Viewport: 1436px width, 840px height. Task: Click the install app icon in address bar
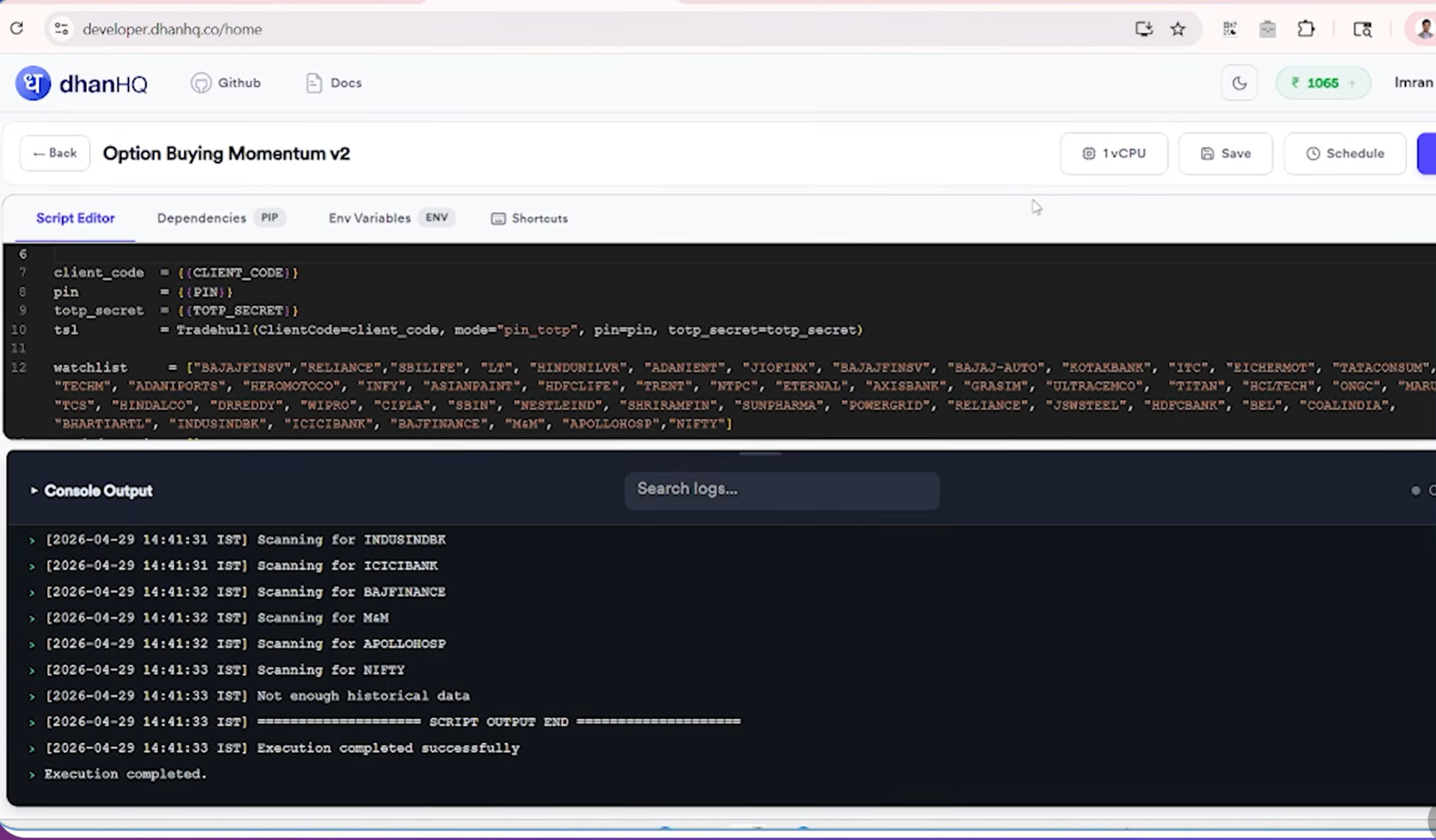point(1144,29)
